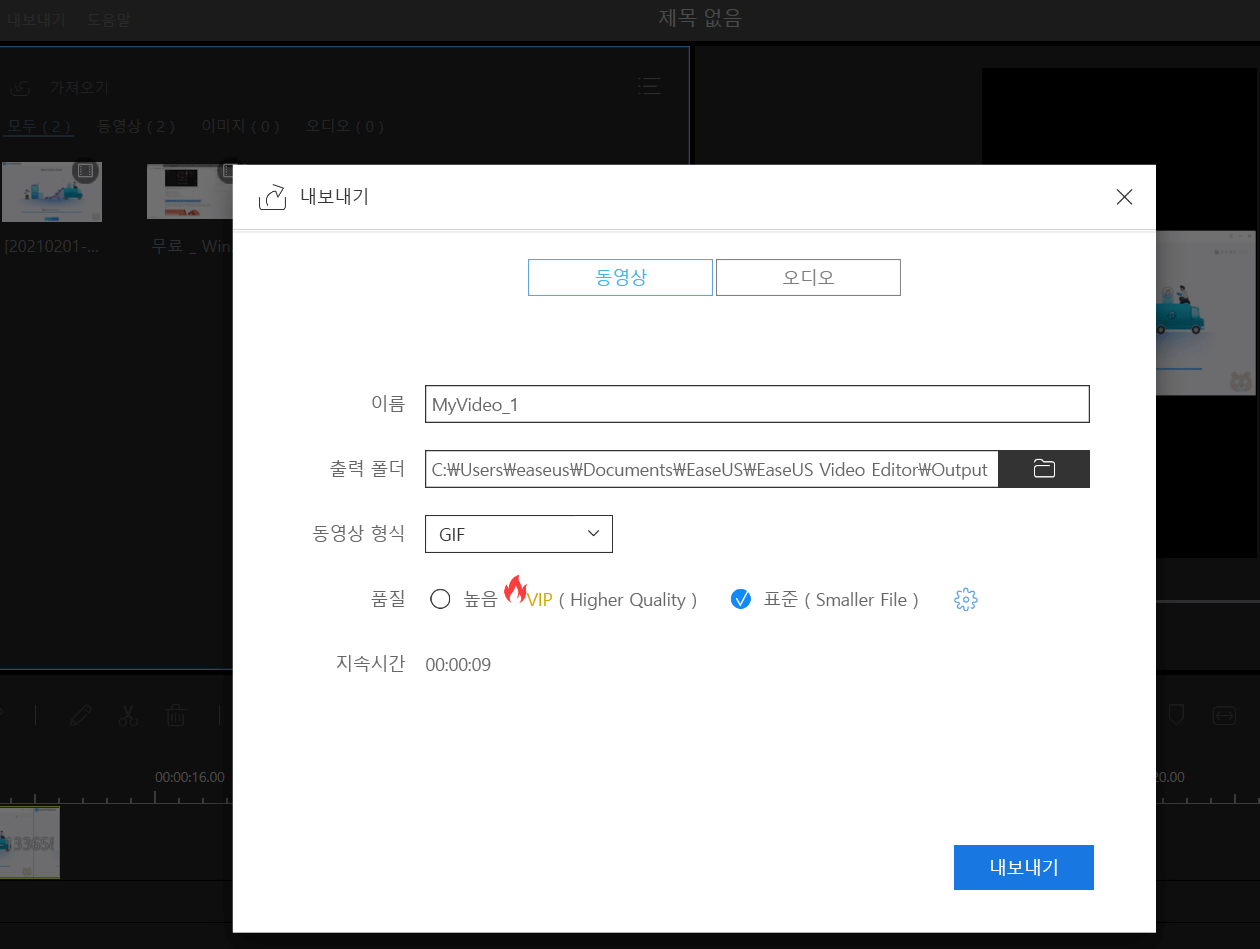The image size is (1260, 949).
Task: Switch to the 이미지 ( 0 ) category
Action: (240, 126)
